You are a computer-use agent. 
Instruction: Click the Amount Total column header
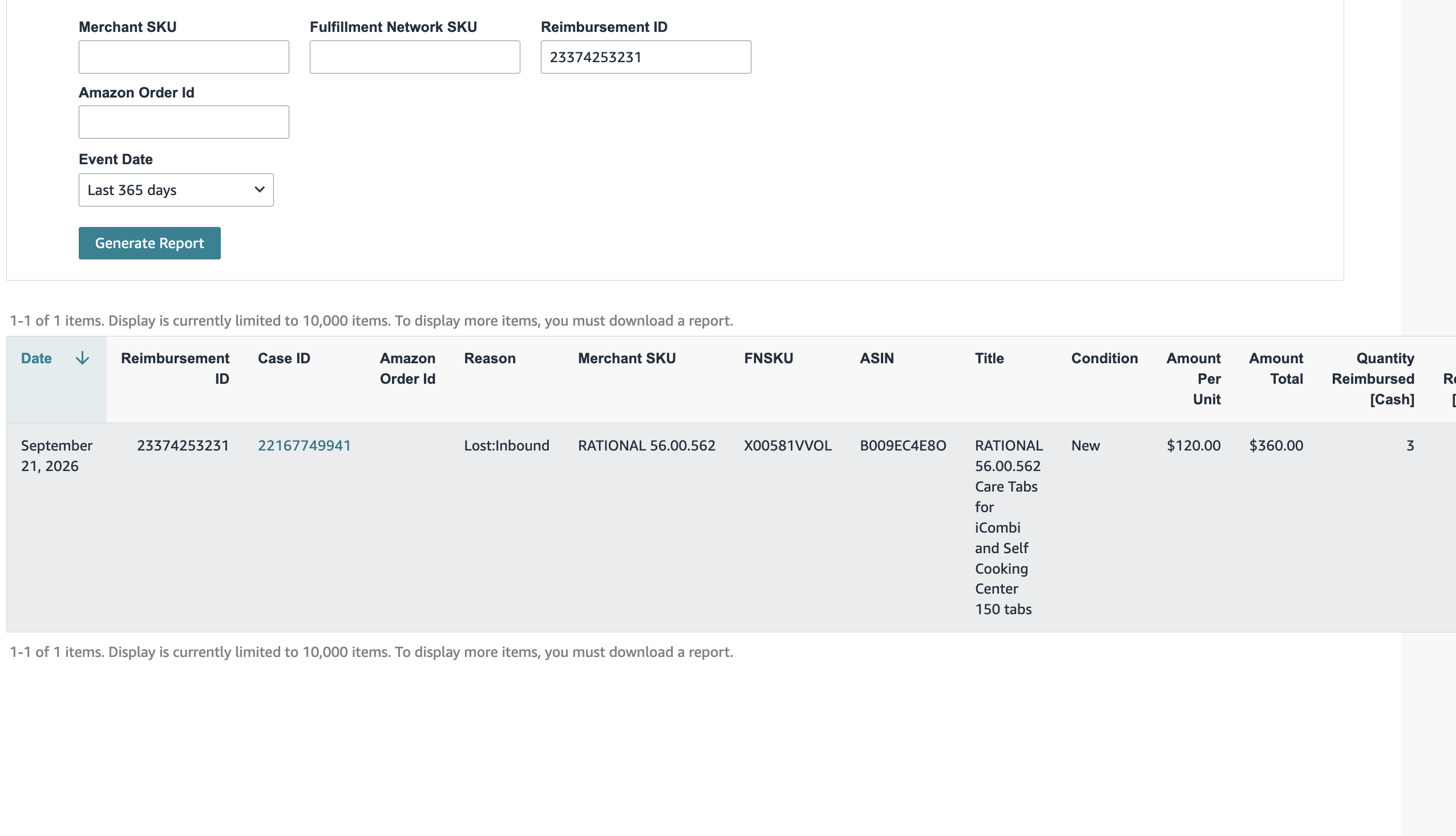pyautogui.click(x=1276, y=368)
